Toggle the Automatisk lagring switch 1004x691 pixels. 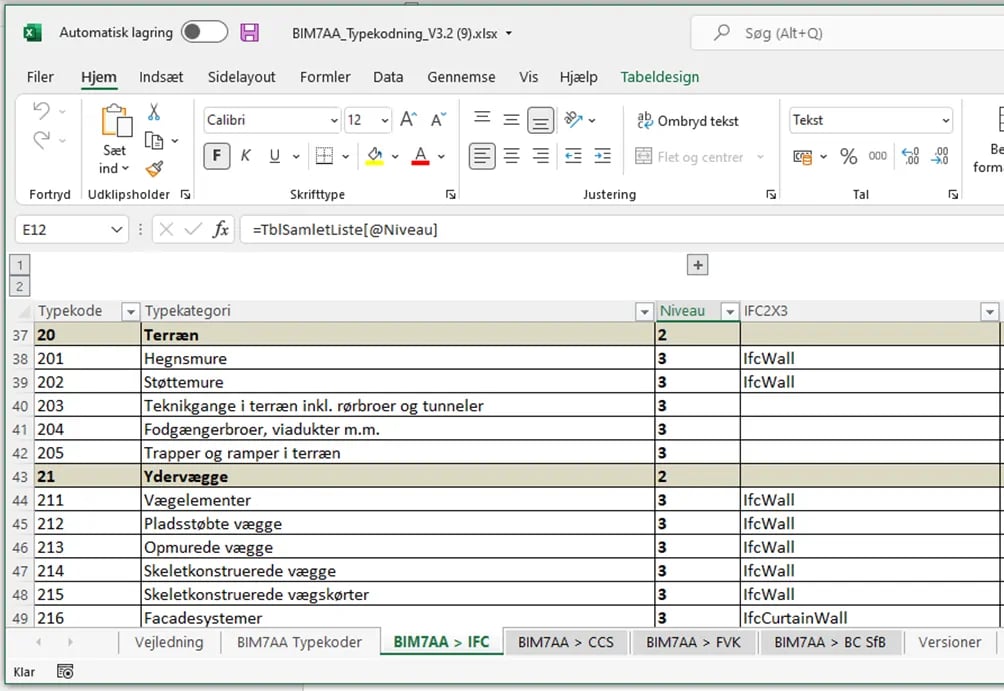pos(204,32)
